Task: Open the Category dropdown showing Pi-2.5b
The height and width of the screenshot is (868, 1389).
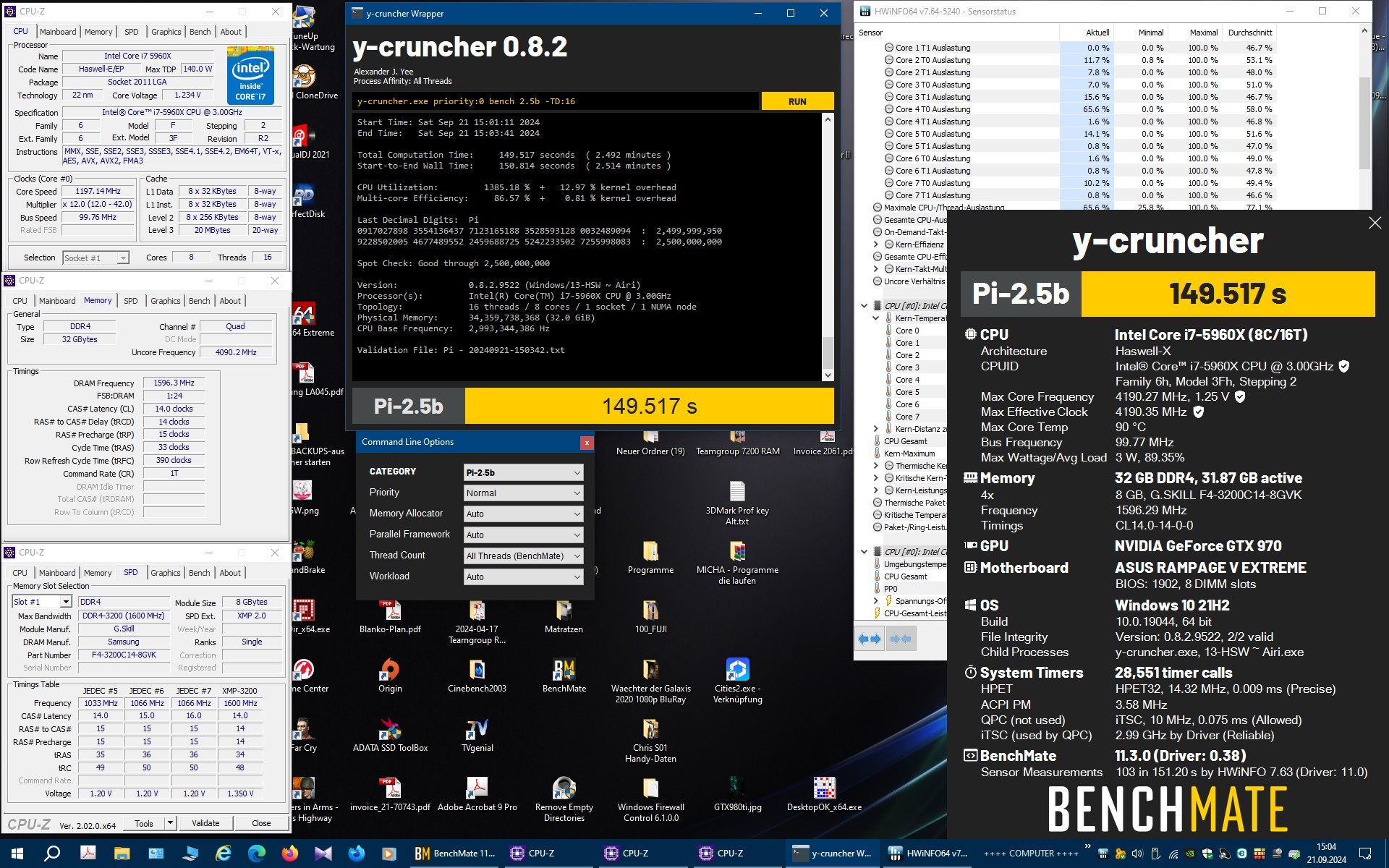Action: [x=523, y=472]
